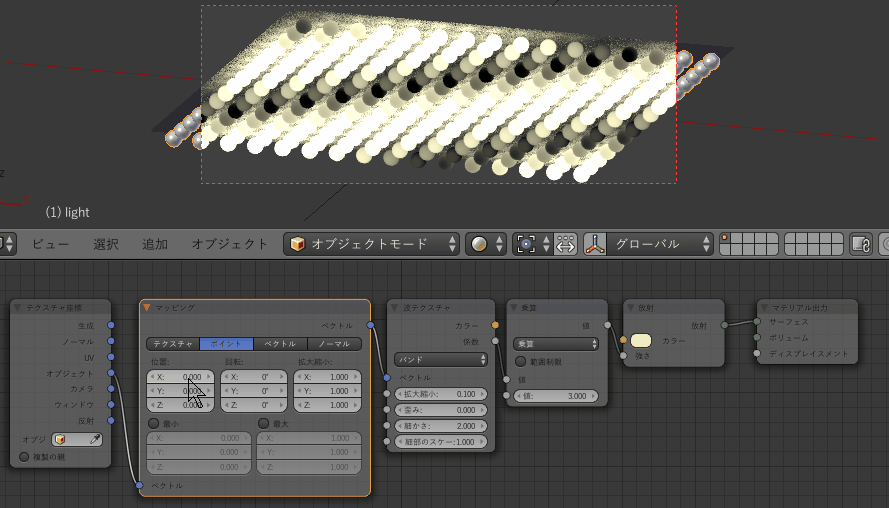Select the ポイント mapping type tab
889x508 pixels.
click(226, 344)
